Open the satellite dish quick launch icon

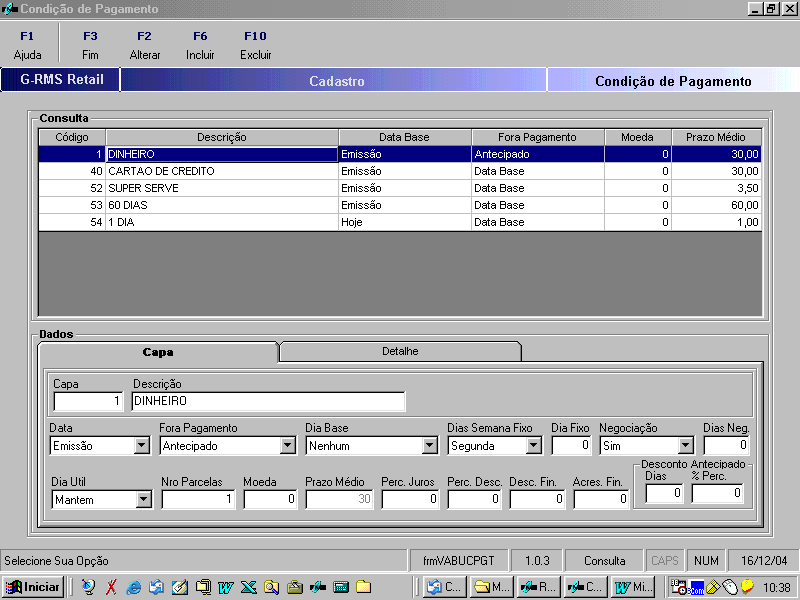(x=88, y=587)
